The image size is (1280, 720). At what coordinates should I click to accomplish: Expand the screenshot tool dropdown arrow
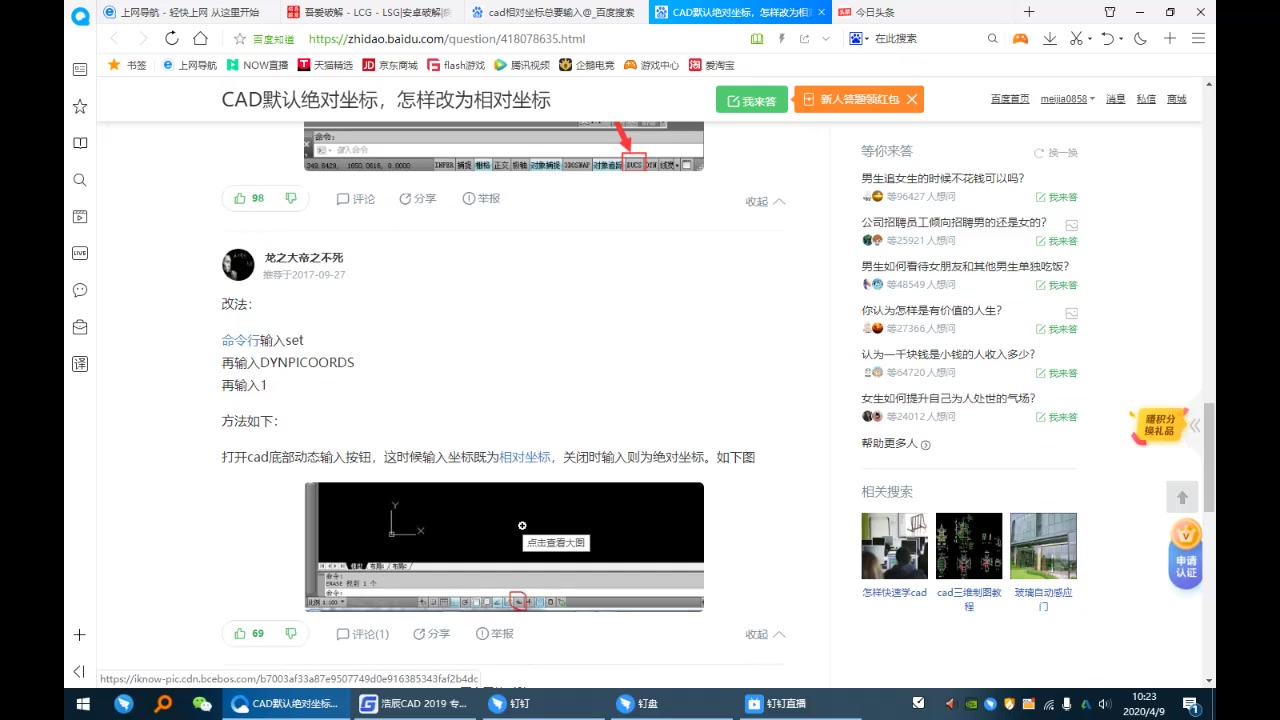pyautogui.click(x=1089, y=38)
